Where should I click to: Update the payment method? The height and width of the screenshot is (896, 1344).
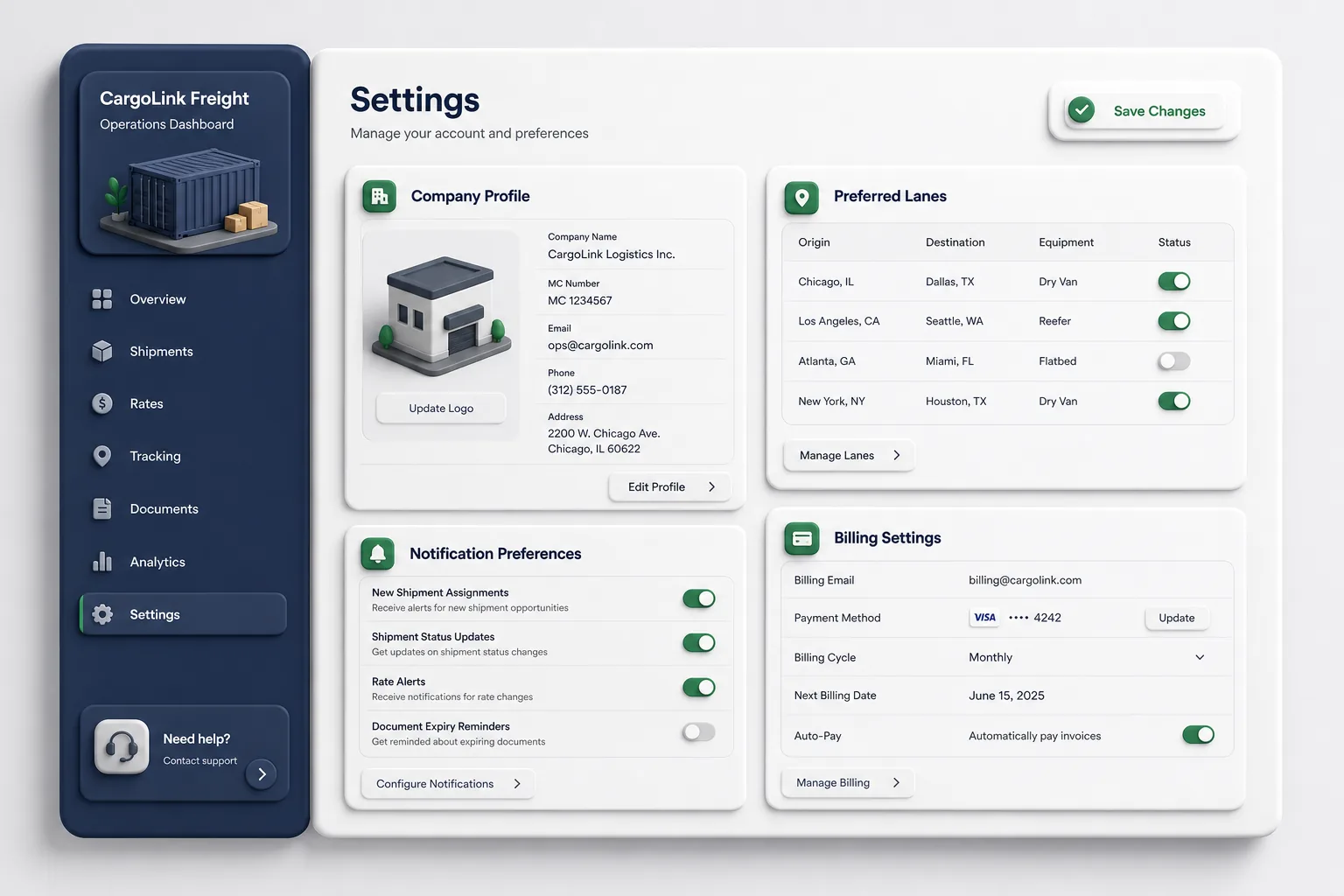(1177, 618)
